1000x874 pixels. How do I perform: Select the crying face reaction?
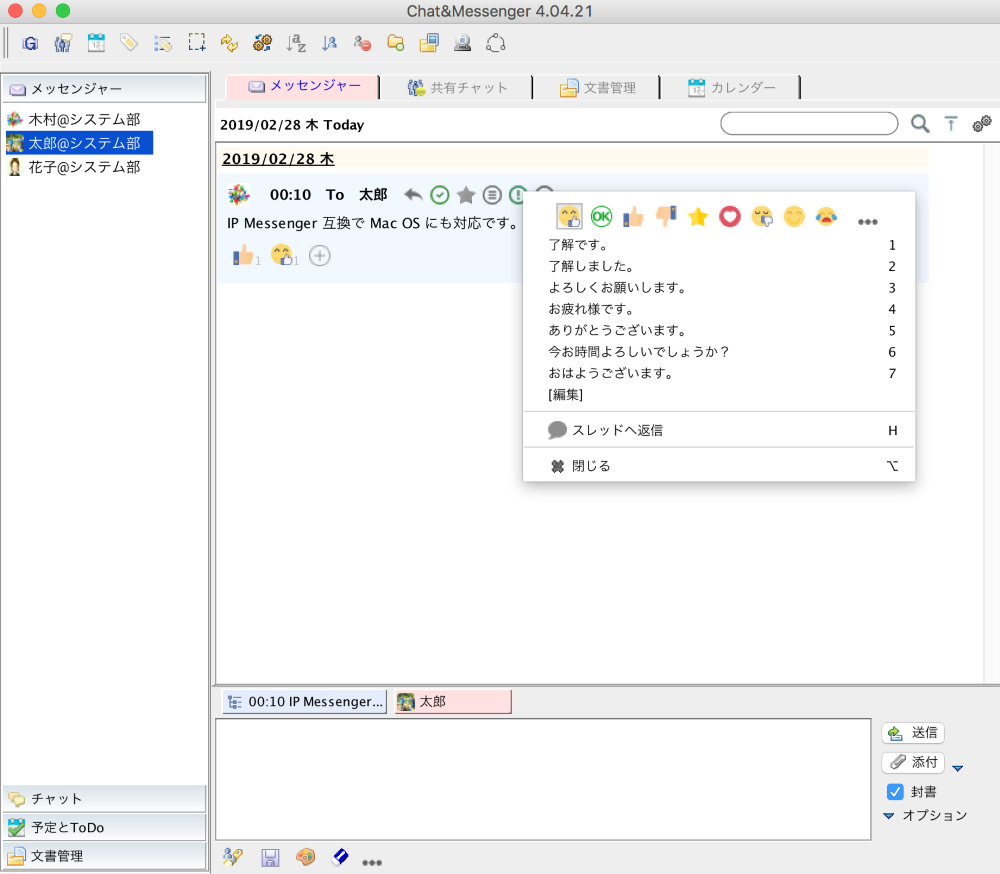coord(827,217)
